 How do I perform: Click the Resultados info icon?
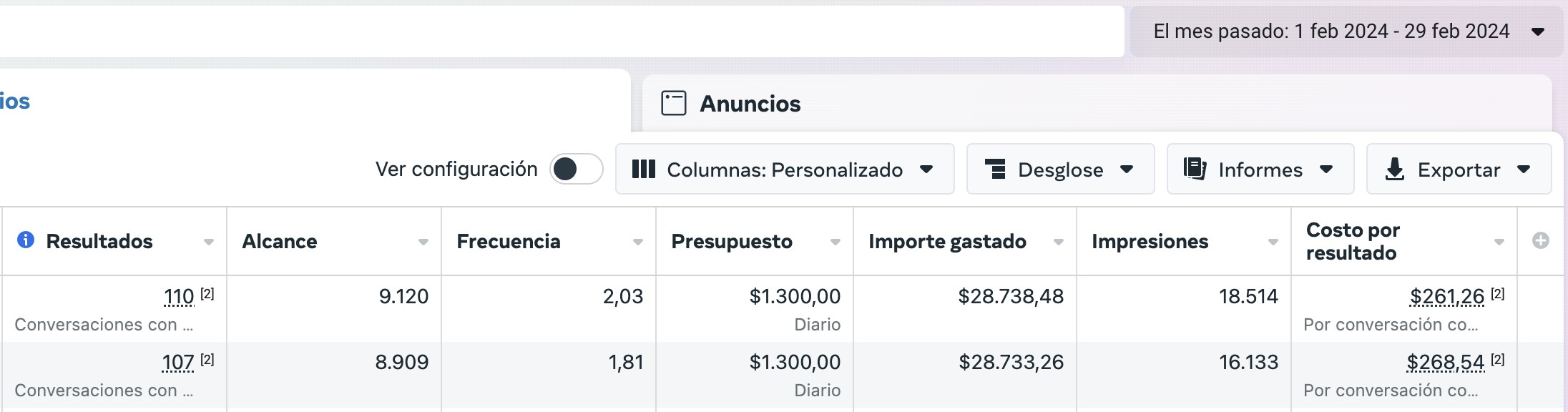coord(26,240)
